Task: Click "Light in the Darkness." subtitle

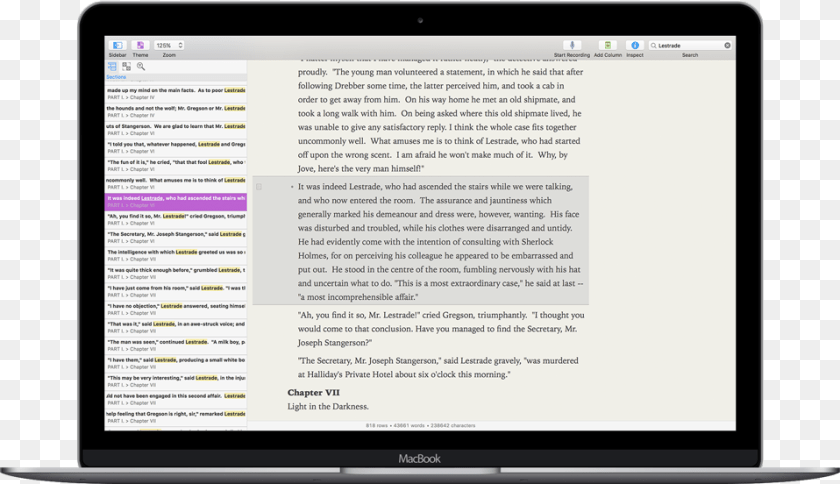Action: 328,406
